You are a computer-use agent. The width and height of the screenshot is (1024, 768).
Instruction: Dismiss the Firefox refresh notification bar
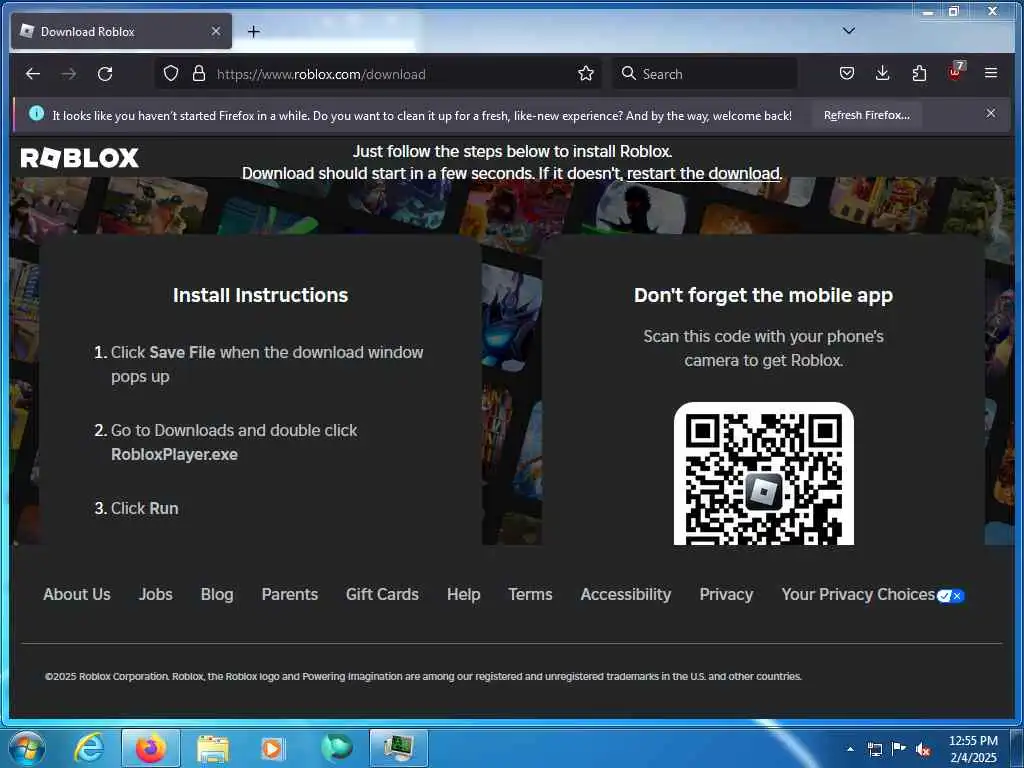(x=991, y=114)
